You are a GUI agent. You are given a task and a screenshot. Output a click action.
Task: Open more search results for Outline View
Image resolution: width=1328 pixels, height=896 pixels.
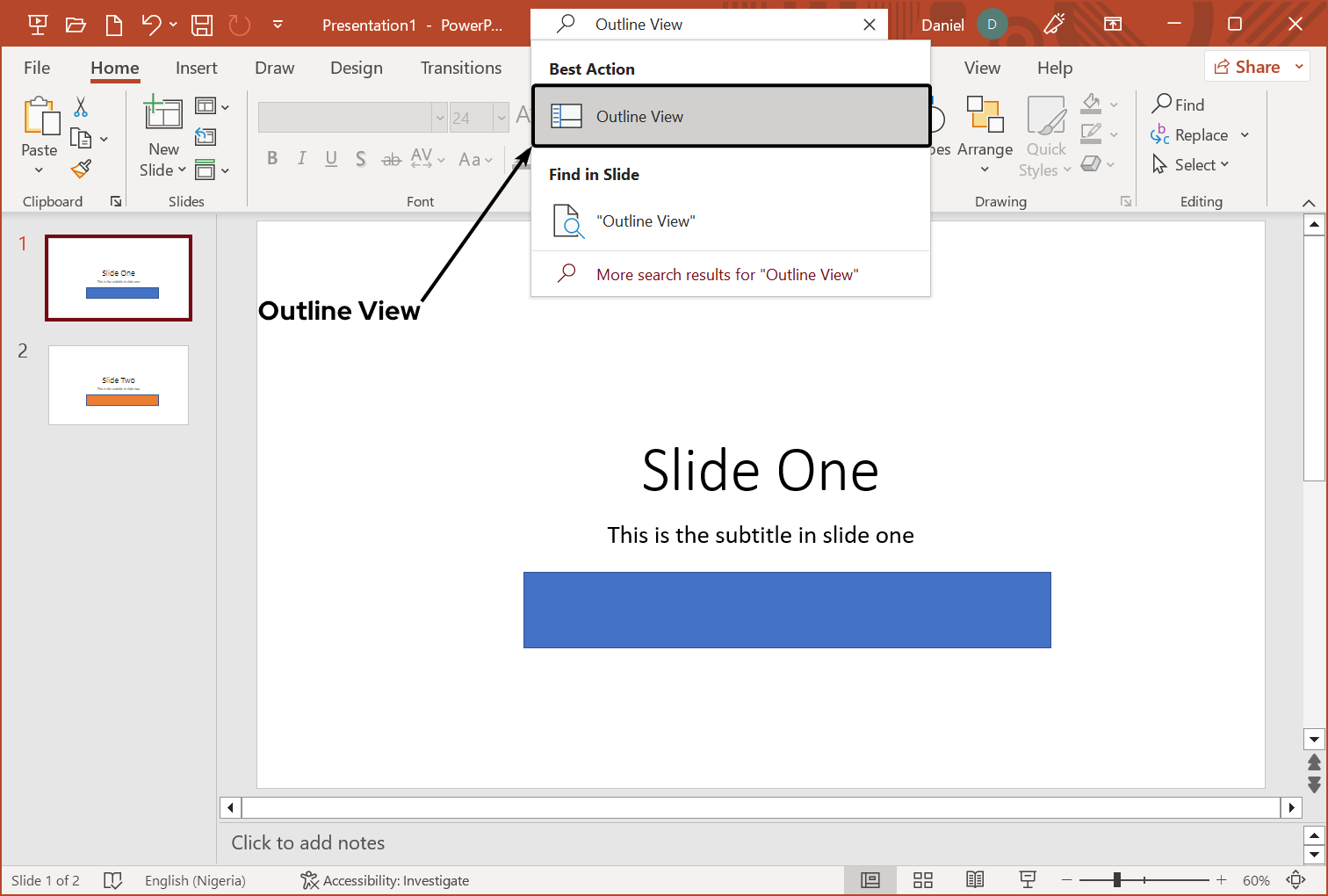[x=726, y=275]
